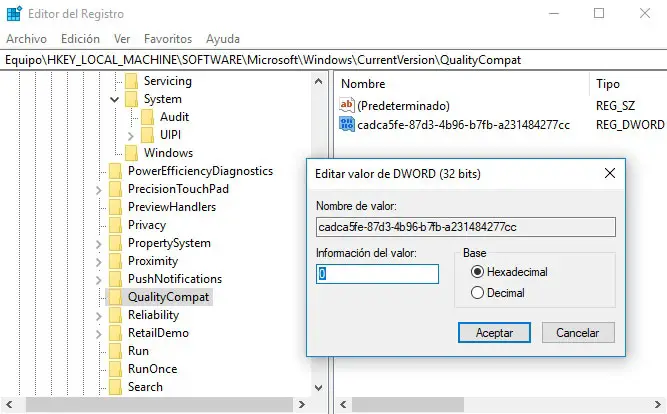Expand the UIPI tree node
667x414 pixels.
tap(131, 135)
